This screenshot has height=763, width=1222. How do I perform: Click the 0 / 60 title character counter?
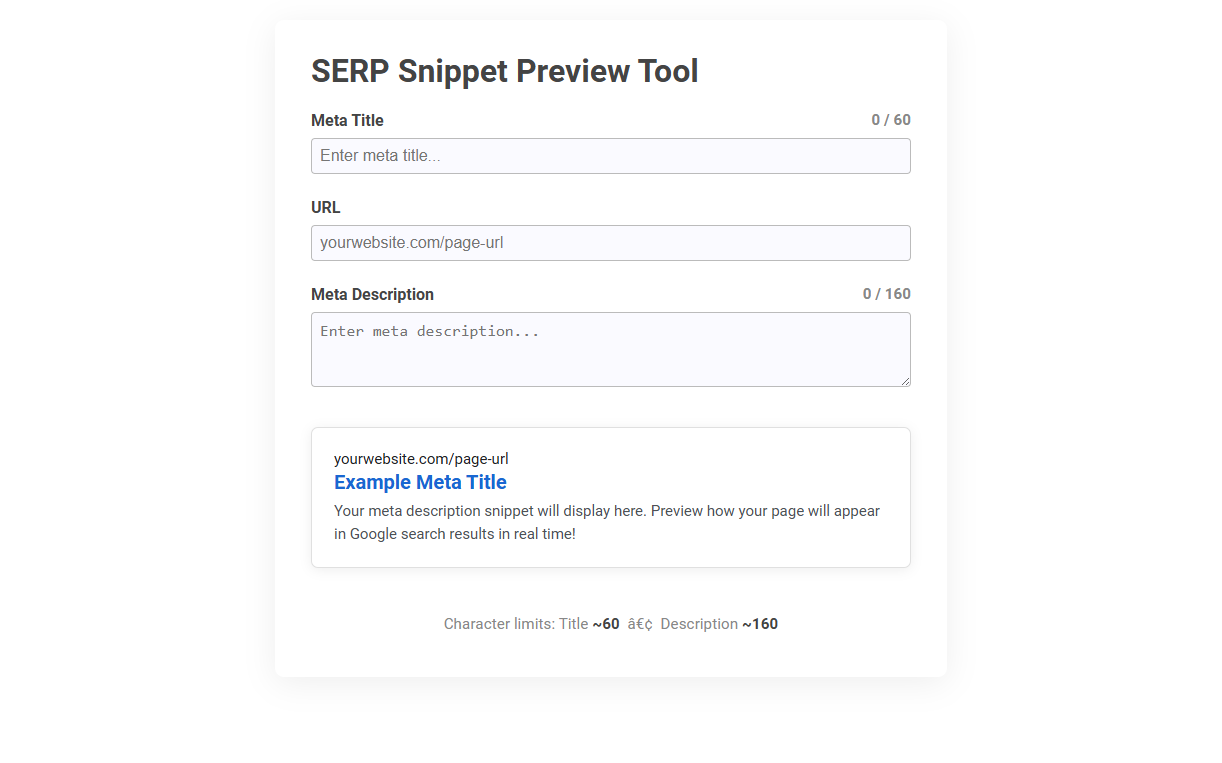890,119
